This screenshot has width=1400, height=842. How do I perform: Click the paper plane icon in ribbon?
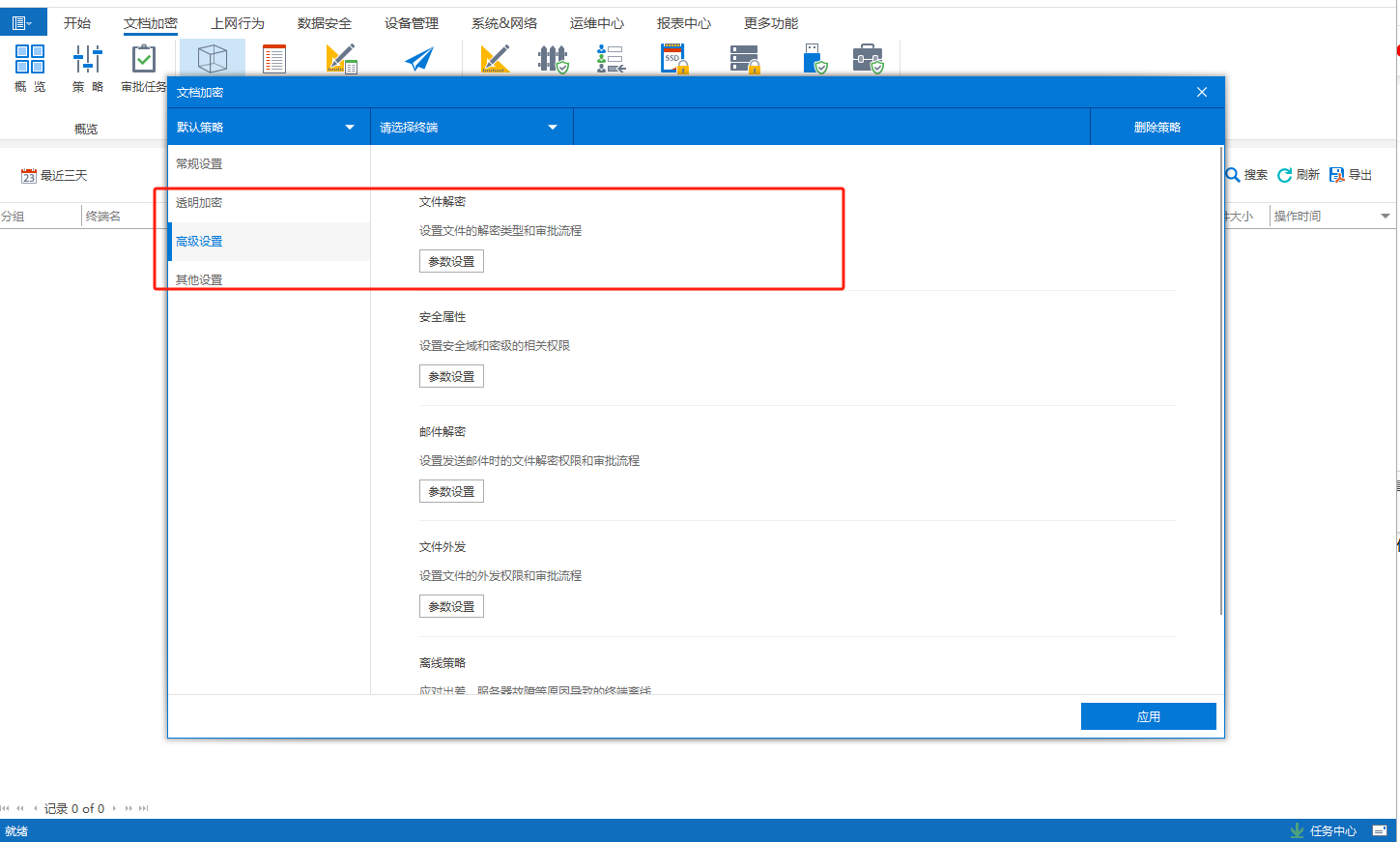coord(418,60)
